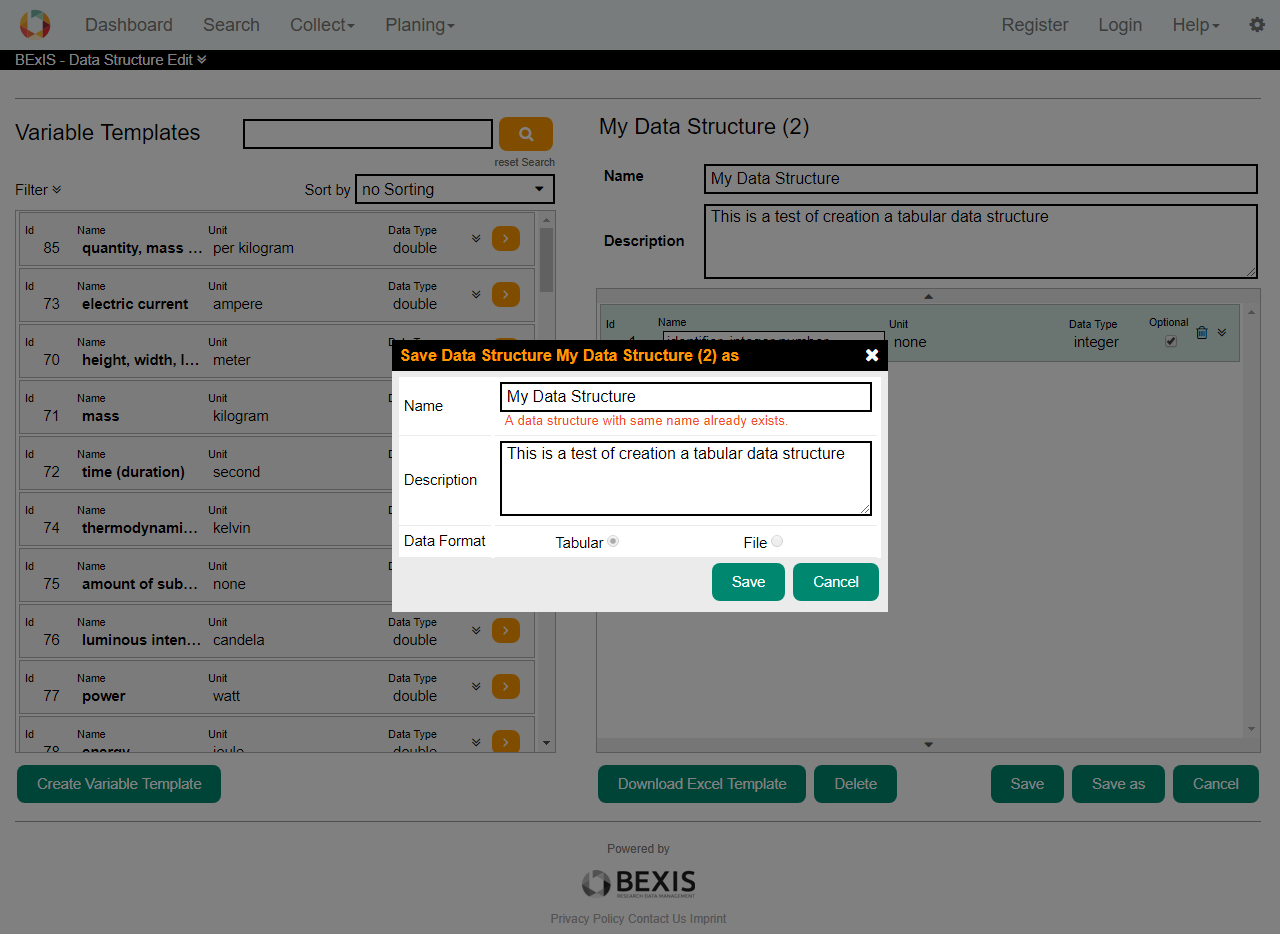Click the variable templates list scrollbar
The height and width of the screenshot is (934, 1280).
tap(546, 260)
